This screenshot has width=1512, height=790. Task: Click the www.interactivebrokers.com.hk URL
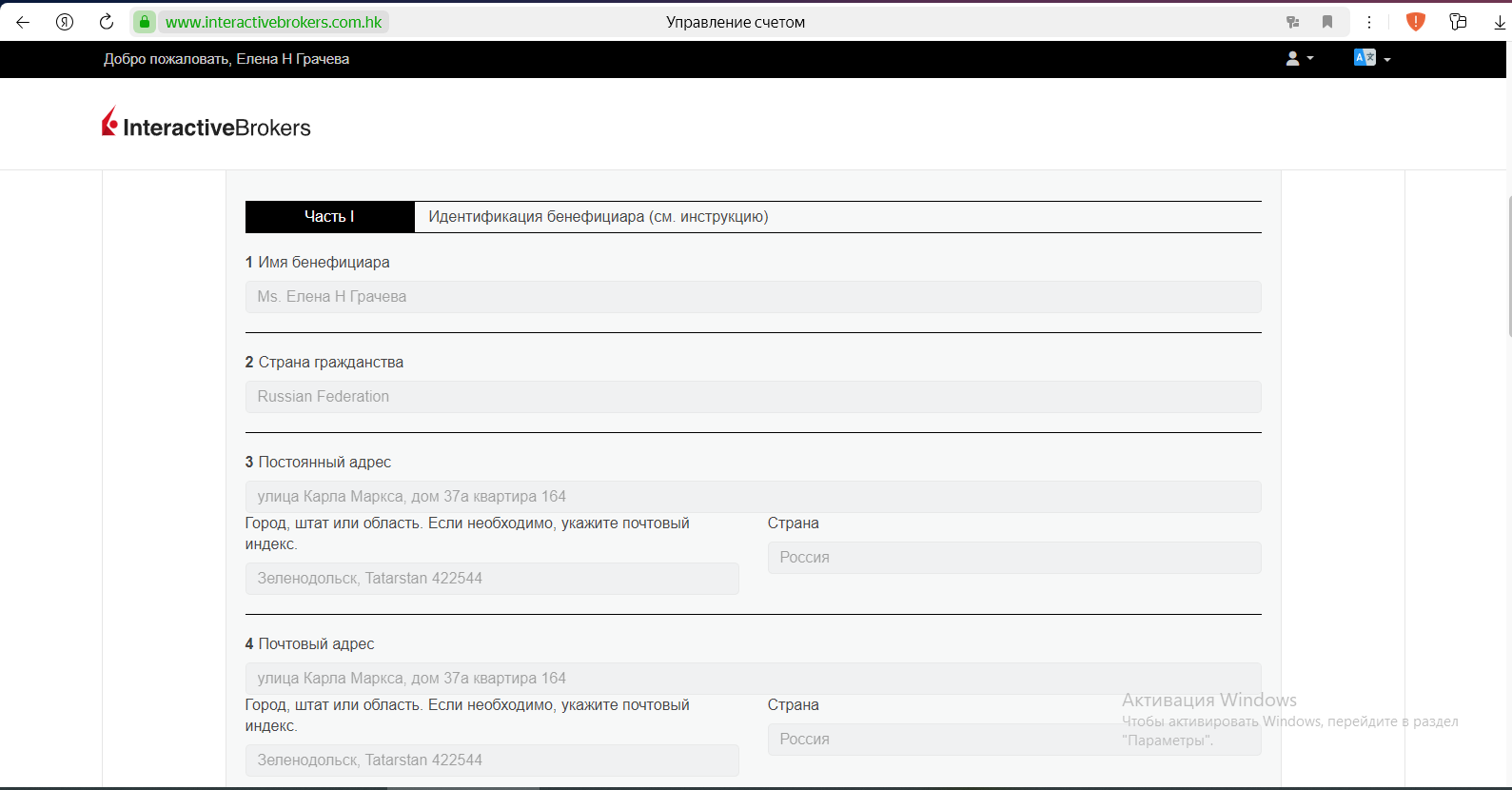[x=274, y=22]
